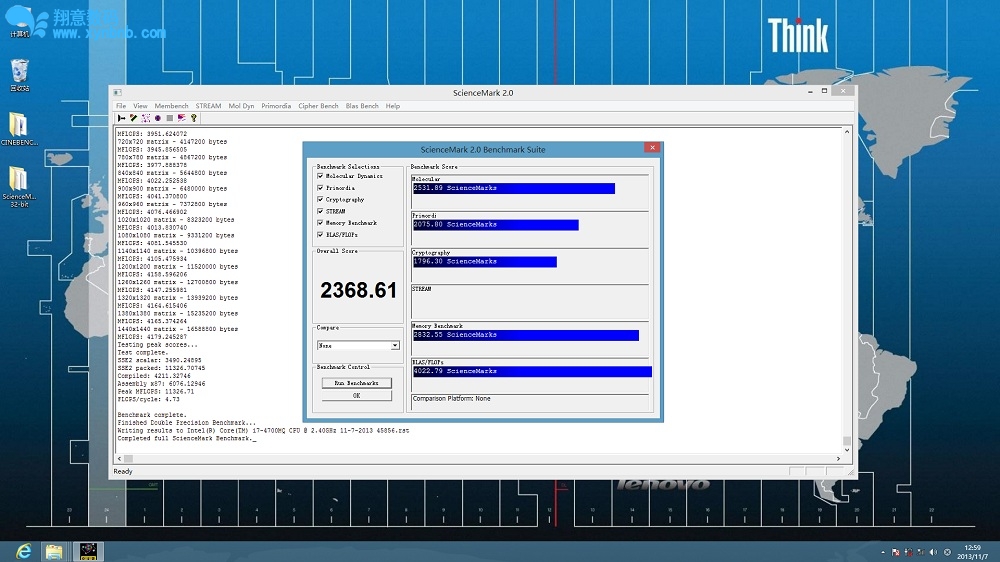Screen dimensions: 1000x562
Task: Click the vertical scrollbar up arrow
Action: pyautogui.click(x=847, y=131)
